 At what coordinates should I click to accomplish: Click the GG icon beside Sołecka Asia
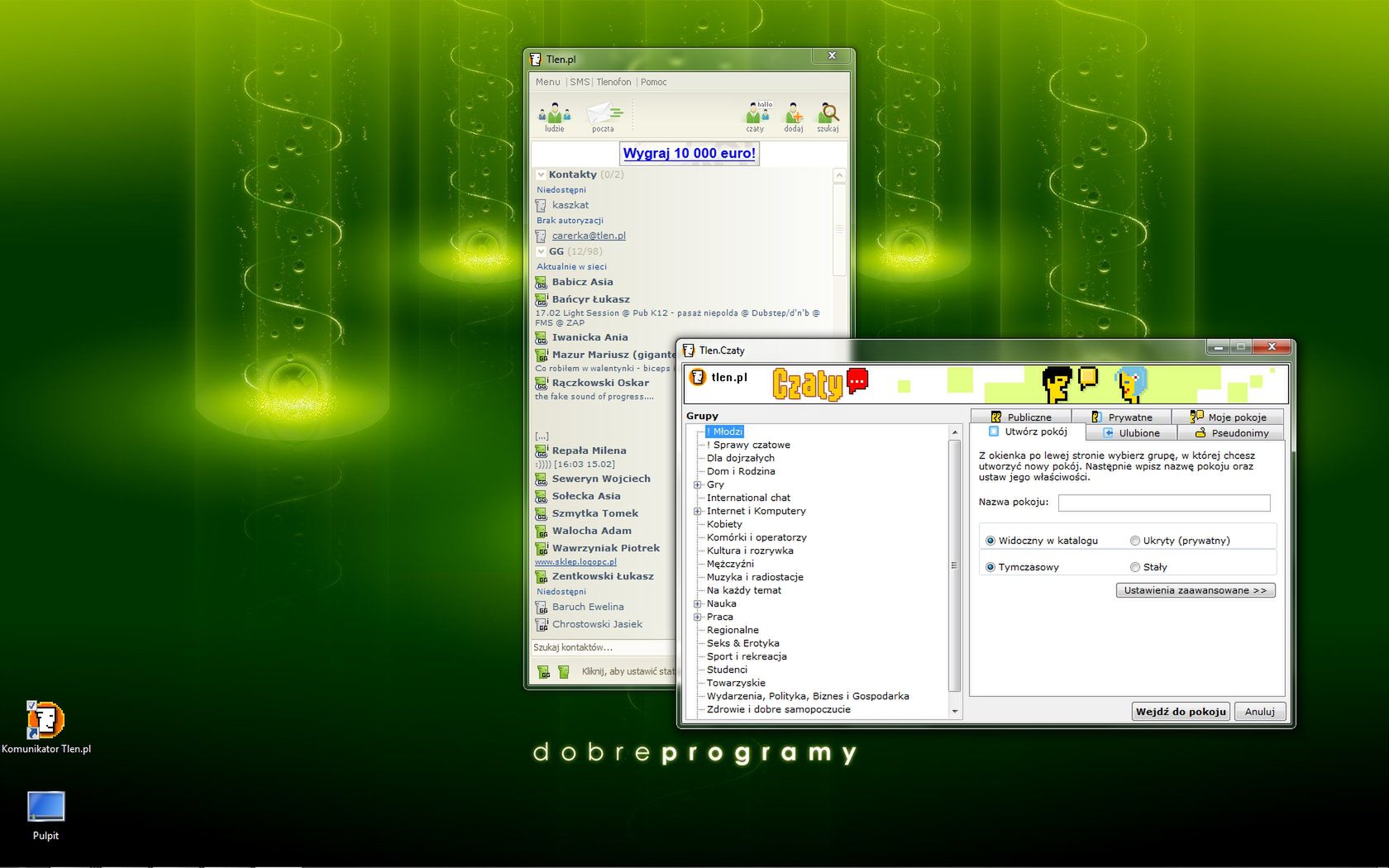[542, 496]
